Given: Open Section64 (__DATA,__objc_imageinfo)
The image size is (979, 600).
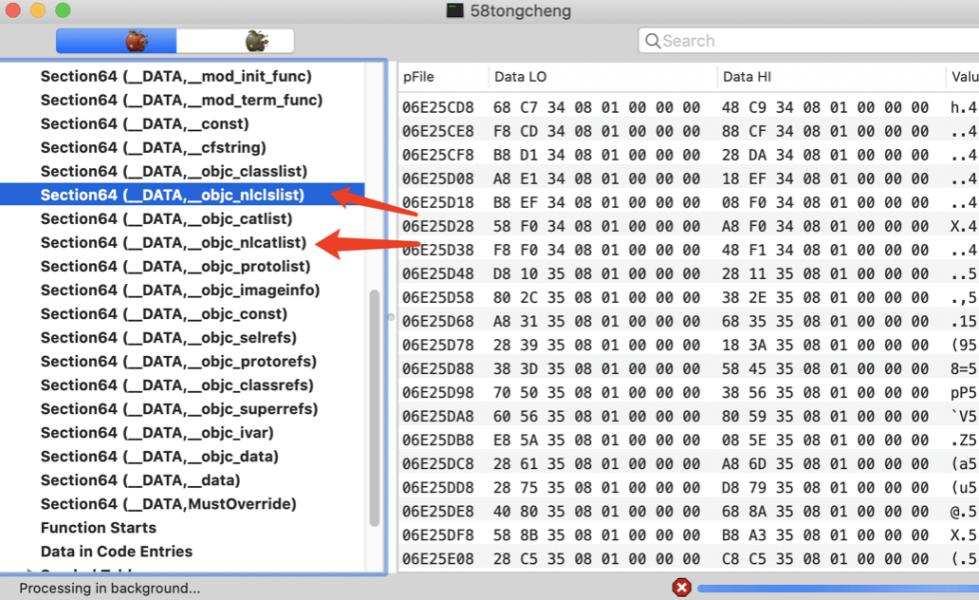Looking at the screenshot, I should pyautogui.click(x=180, y=290).
